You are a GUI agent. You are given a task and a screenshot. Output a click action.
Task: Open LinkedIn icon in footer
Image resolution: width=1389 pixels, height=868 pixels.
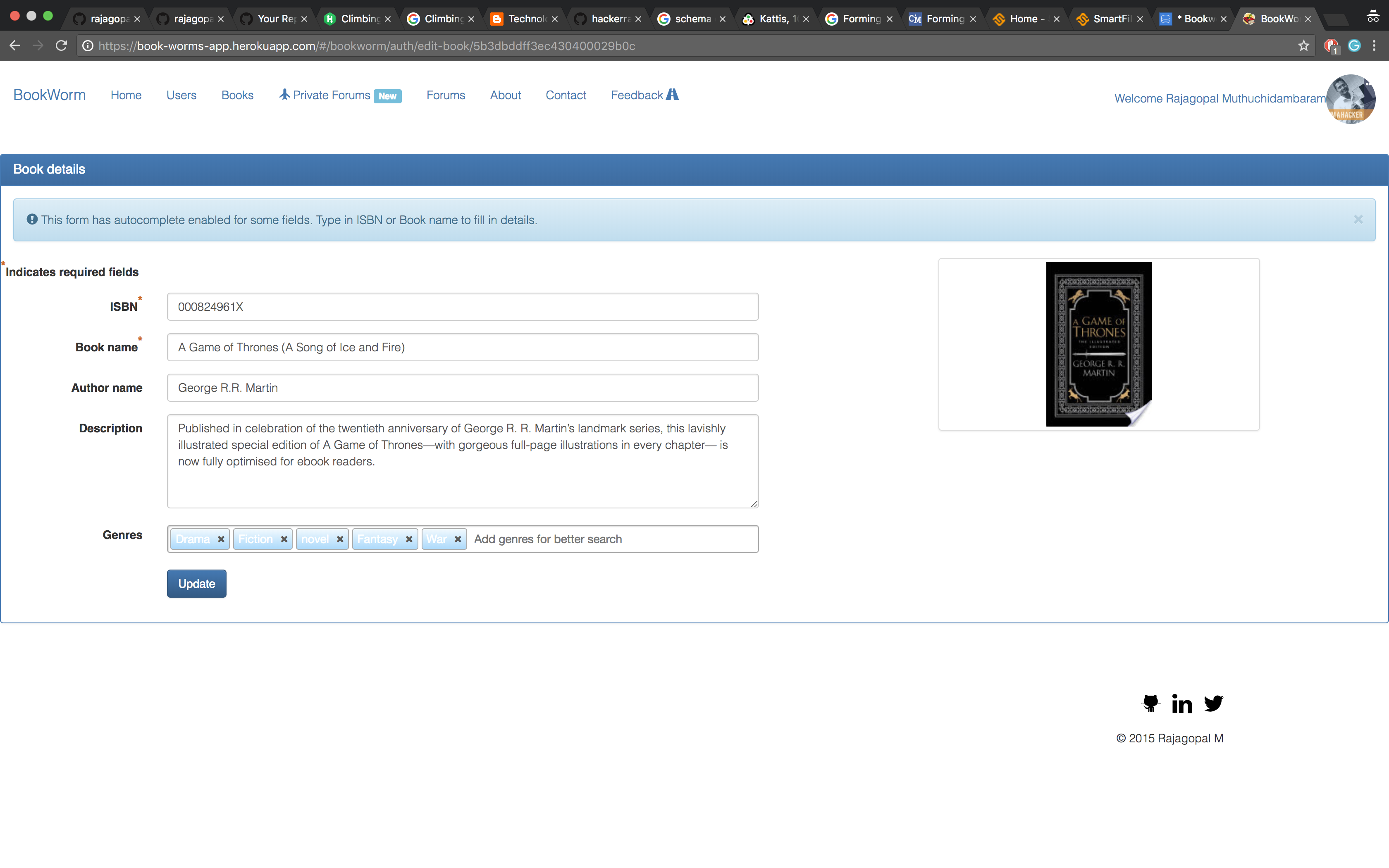(1182, 703)
